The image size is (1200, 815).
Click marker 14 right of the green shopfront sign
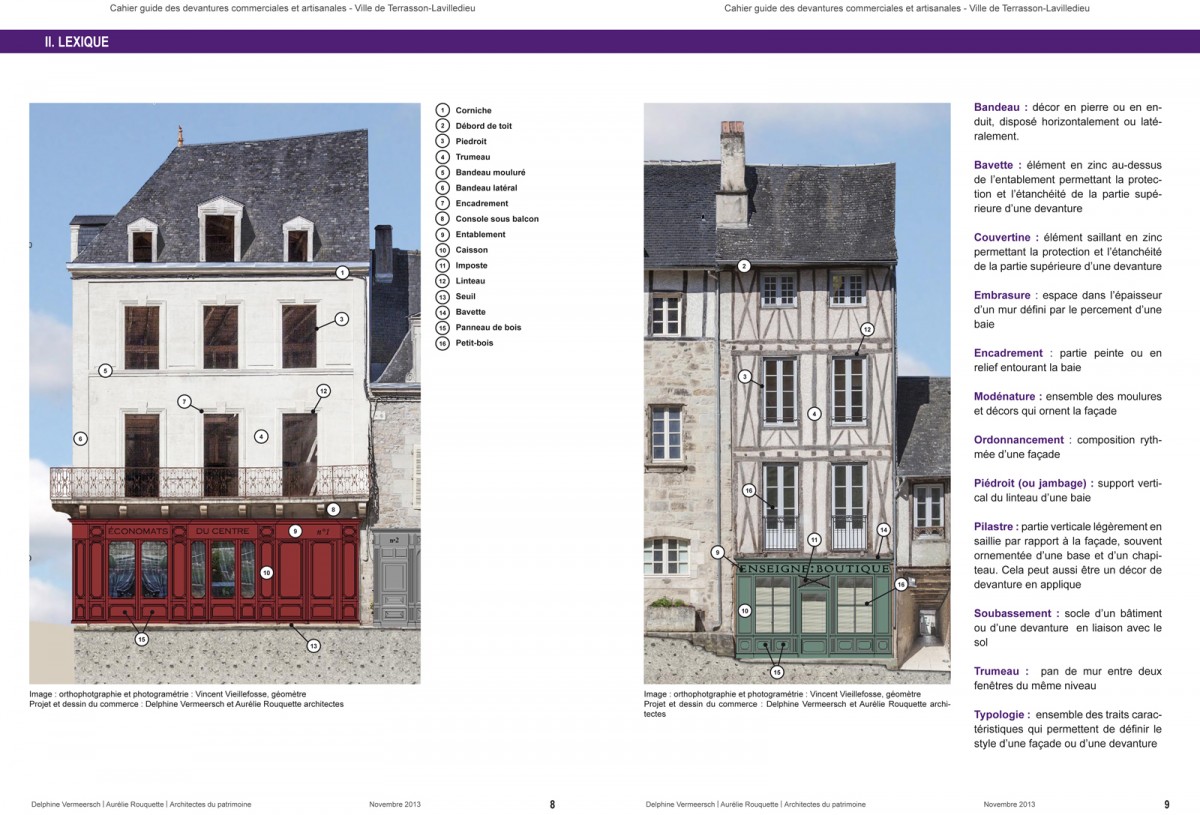point(883,529)
